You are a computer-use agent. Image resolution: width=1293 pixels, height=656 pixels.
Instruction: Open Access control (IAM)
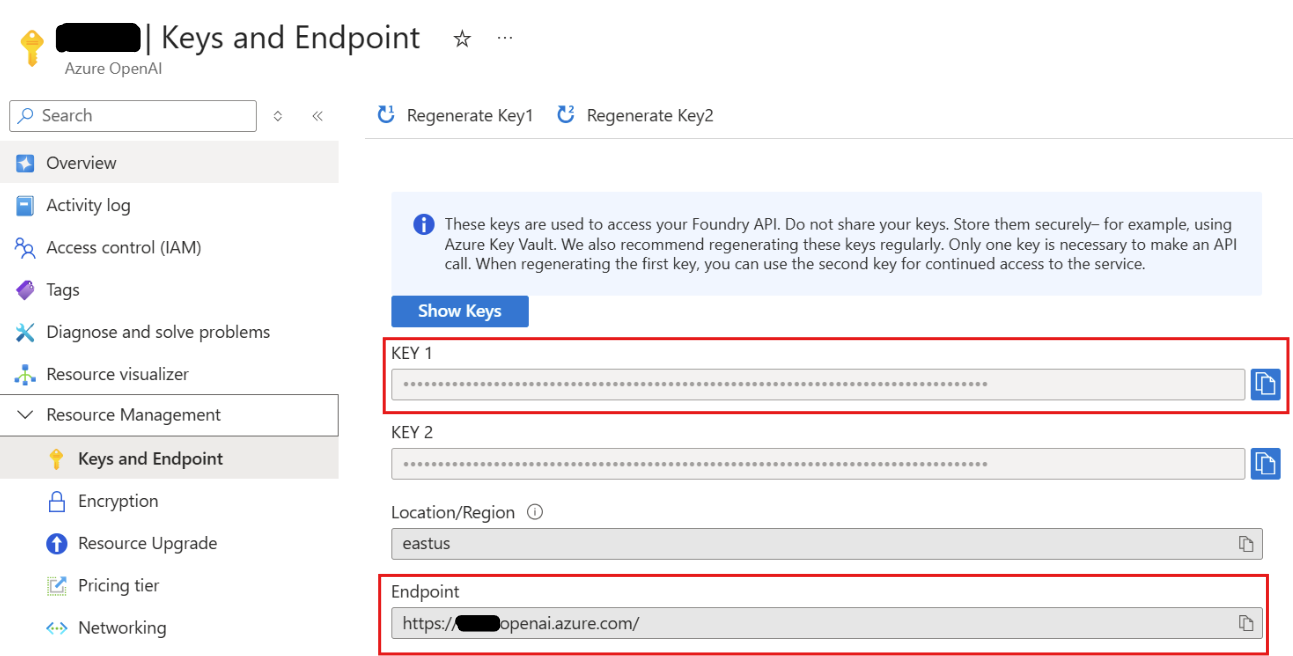(x=123, y=247)
